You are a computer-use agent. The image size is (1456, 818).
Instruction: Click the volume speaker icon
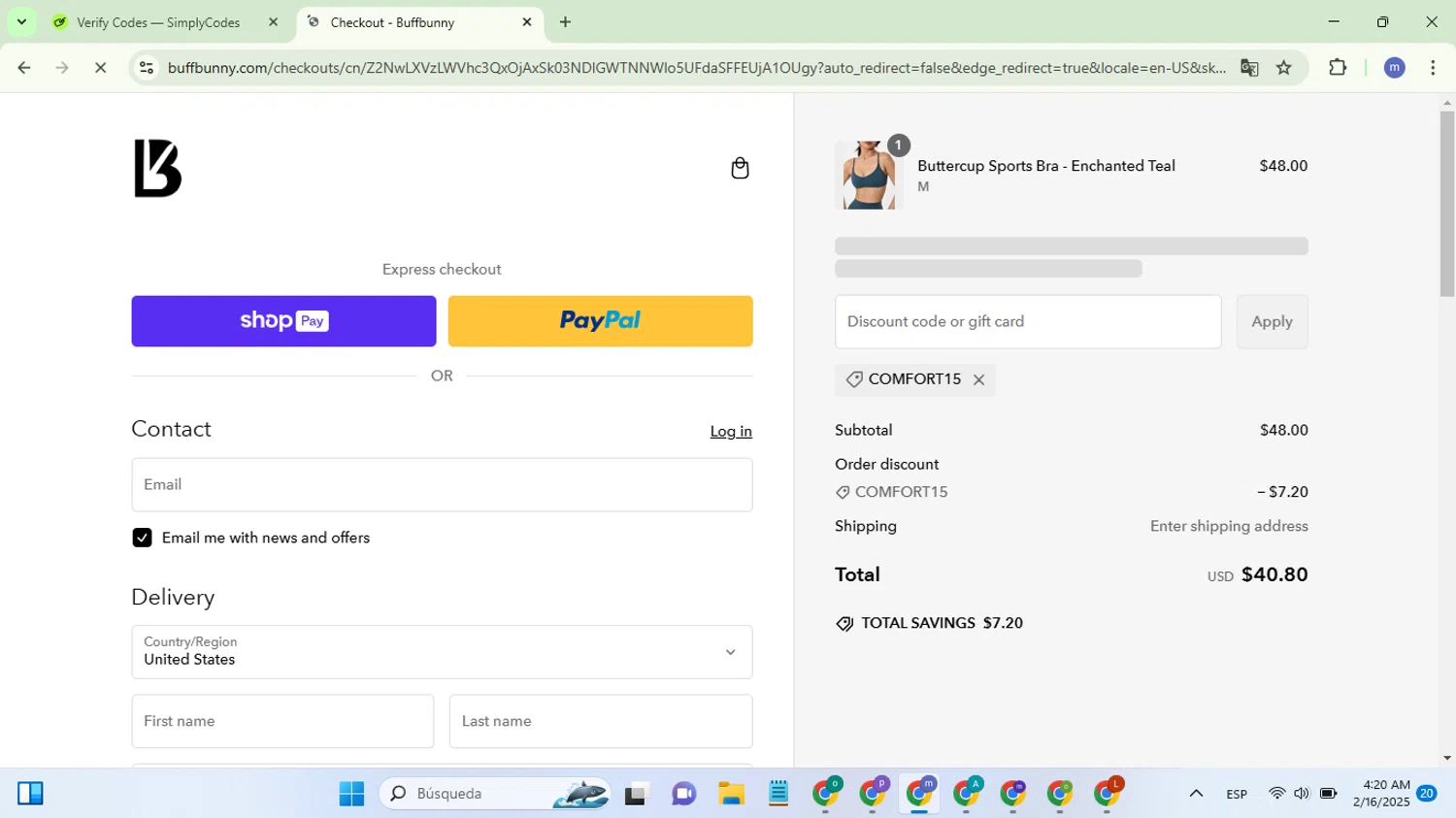click(1302, 794)
